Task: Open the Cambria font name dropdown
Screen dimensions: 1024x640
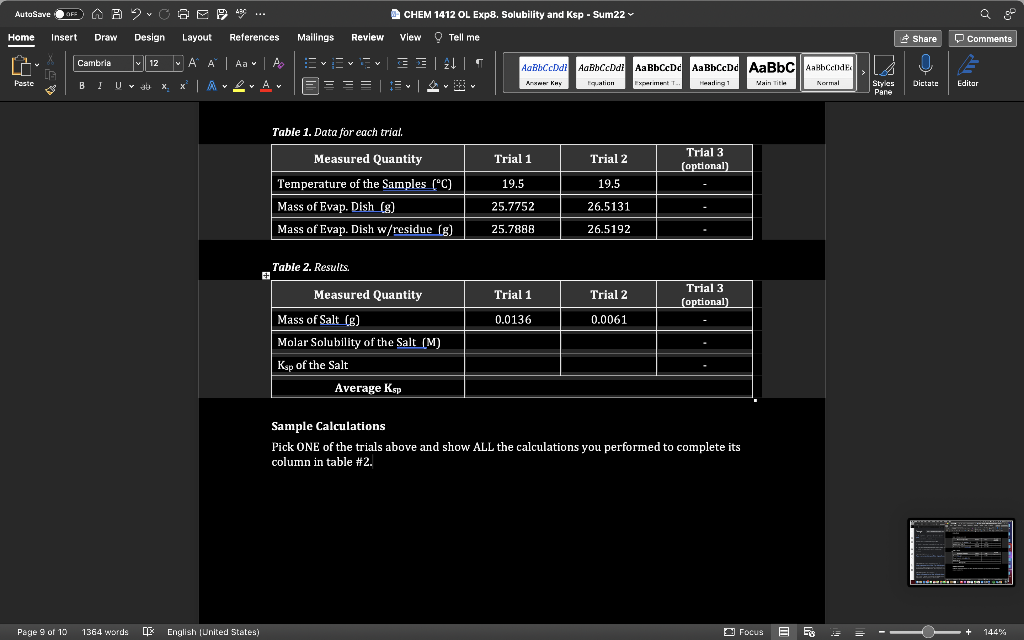Action: click(138, 63)
